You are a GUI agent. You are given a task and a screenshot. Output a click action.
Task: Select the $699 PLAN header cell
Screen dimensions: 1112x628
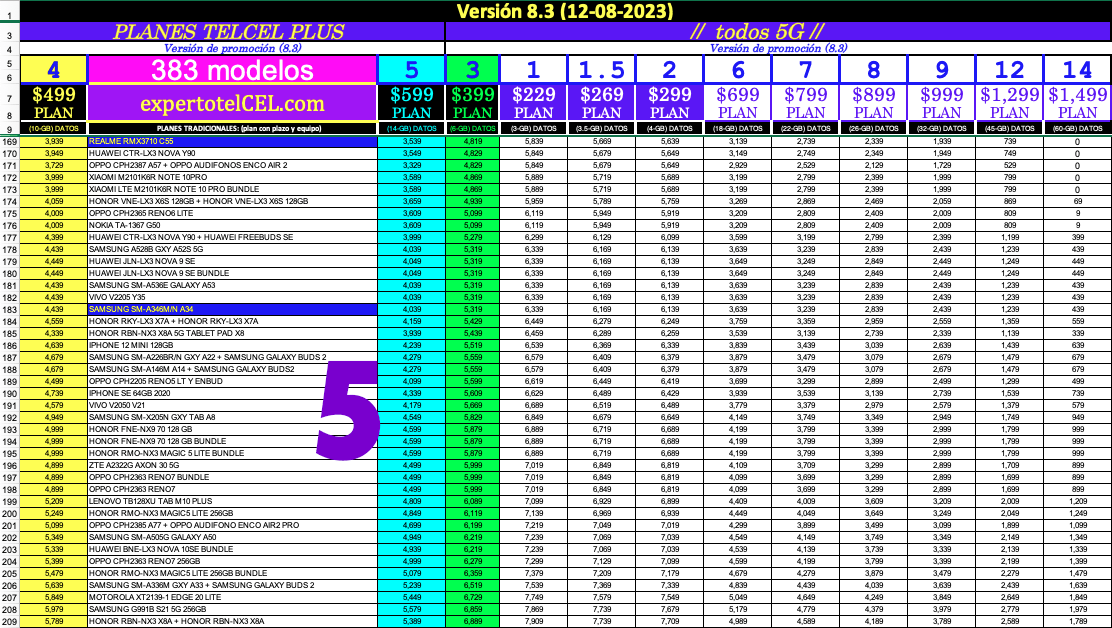tap(738, 103)
